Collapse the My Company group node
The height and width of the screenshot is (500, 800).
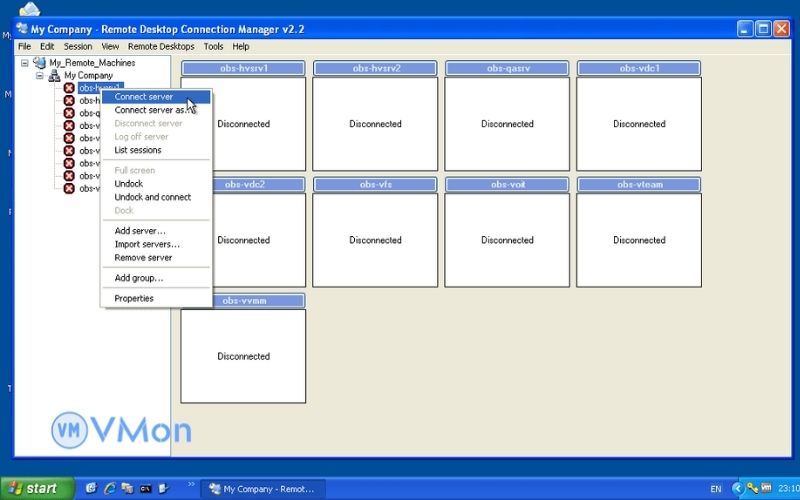coord(39,76)
